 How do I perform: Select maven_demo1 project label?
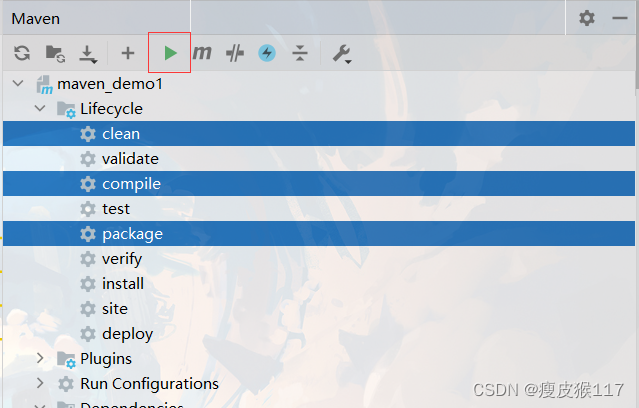click(x=110, y=84)
